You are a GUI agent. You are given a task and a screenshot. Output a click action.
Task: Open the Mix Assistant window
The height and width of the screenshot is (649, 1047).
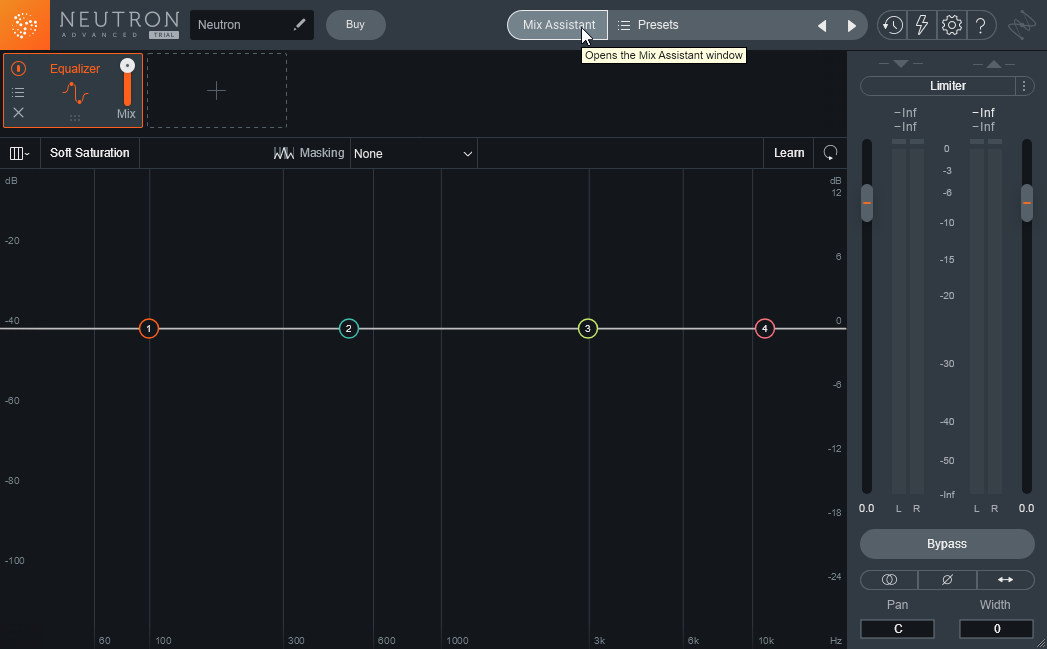pos(558,25)
